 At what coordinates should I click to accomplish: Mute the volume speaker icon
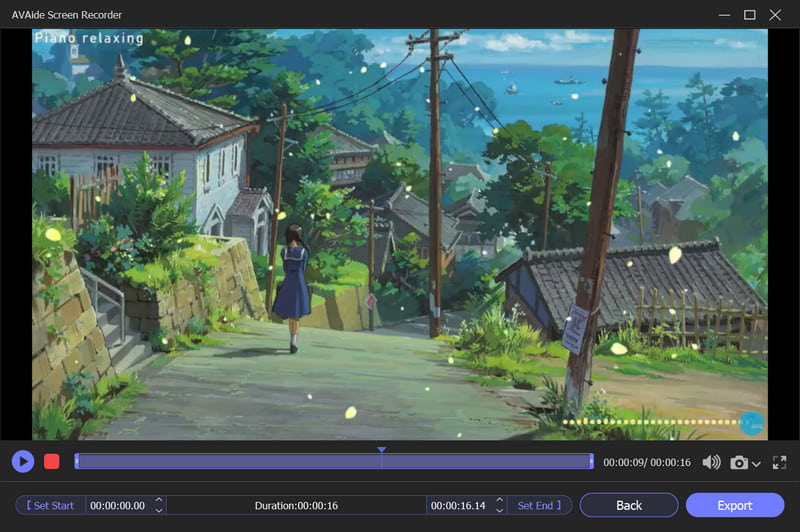(x=711, y=463)
